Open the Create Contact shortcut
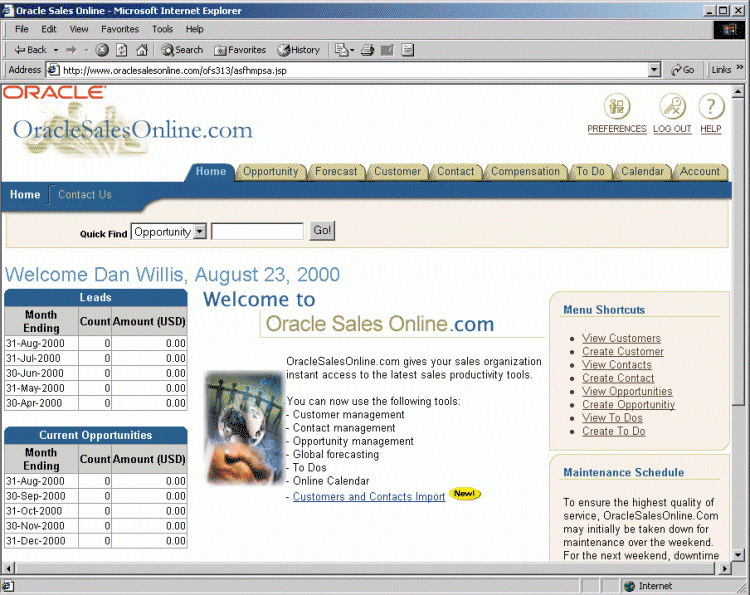Screen dimensions: 750x595 click(618, 378)
